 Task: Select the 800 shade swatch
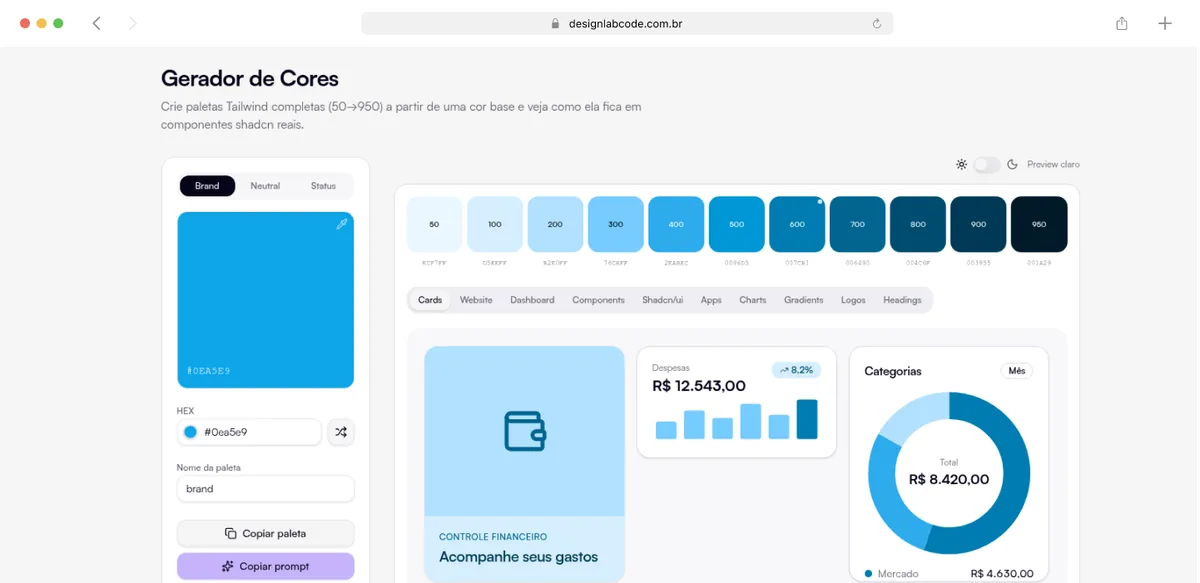point(918,224)
